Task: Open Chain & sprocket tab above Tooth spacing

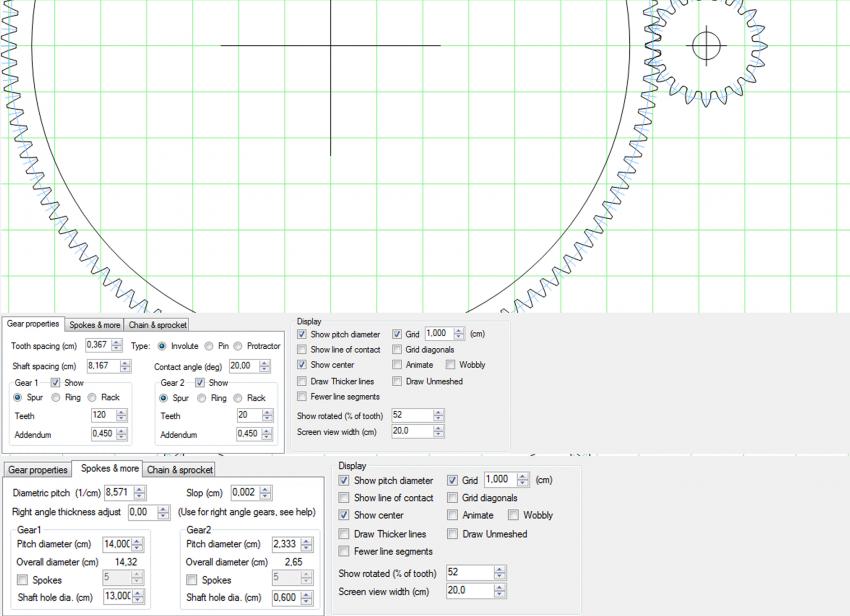Action: point(157,325)
